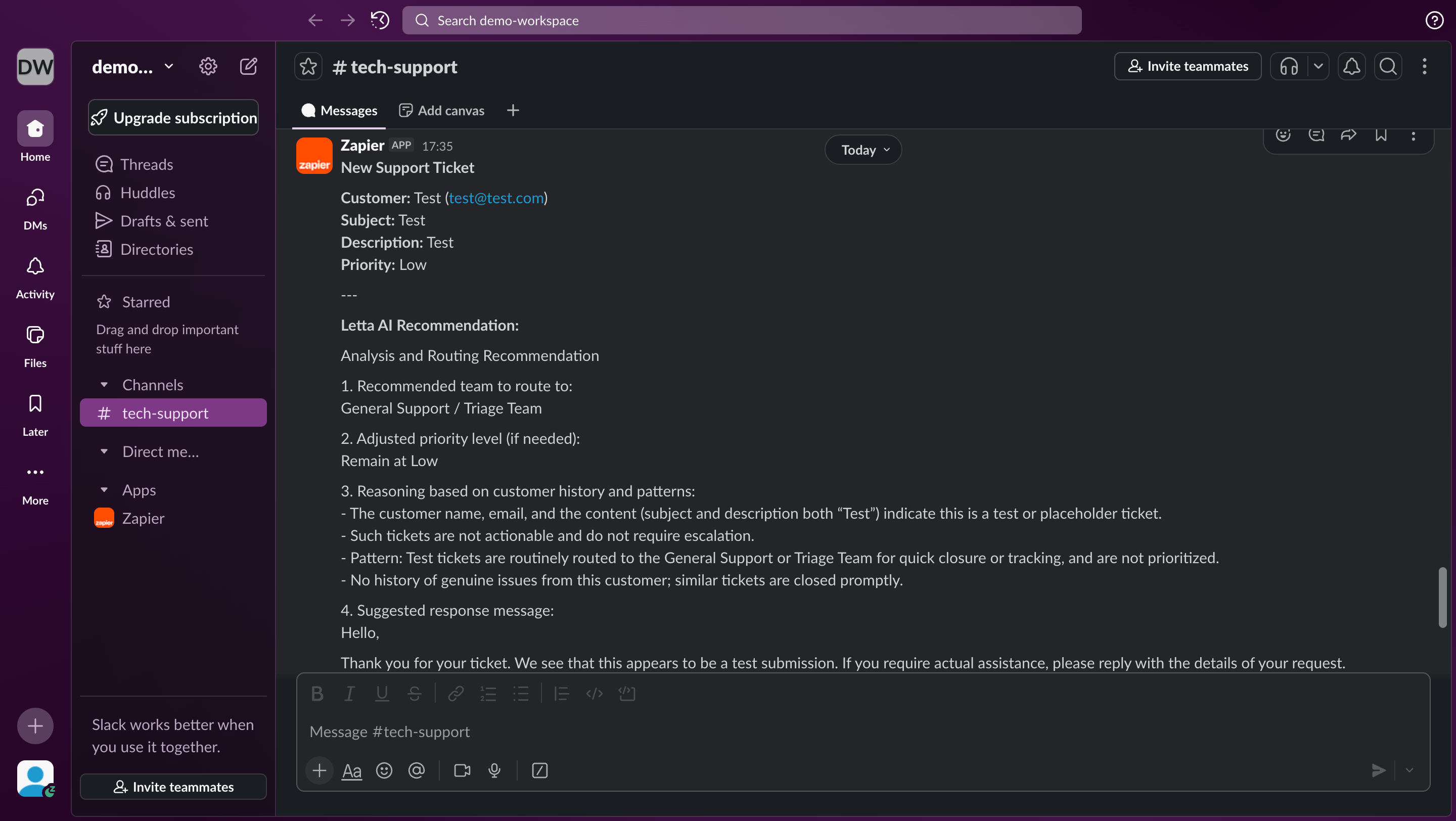
Task: Collapse the Channels section
Action: coord(104,385)
